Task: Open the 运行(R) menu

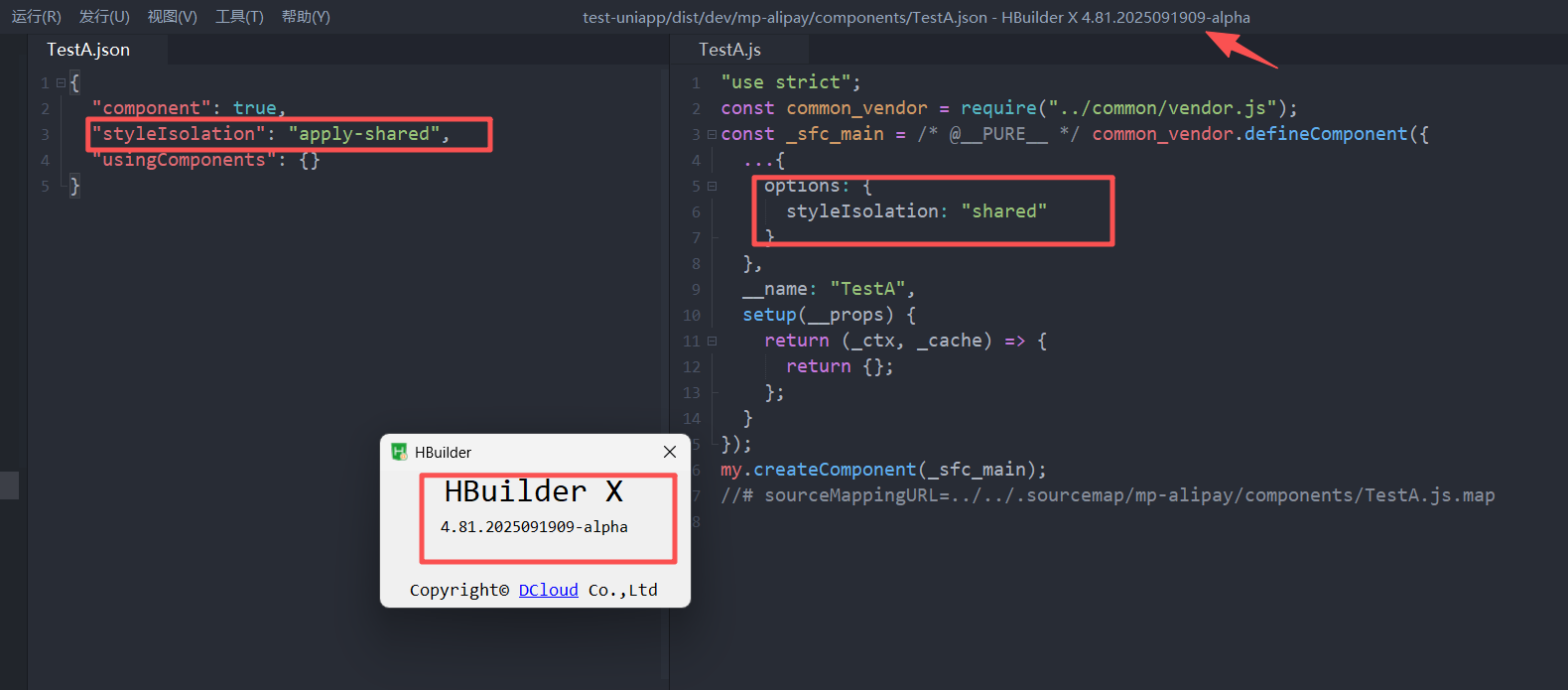Action: (37, 17)
